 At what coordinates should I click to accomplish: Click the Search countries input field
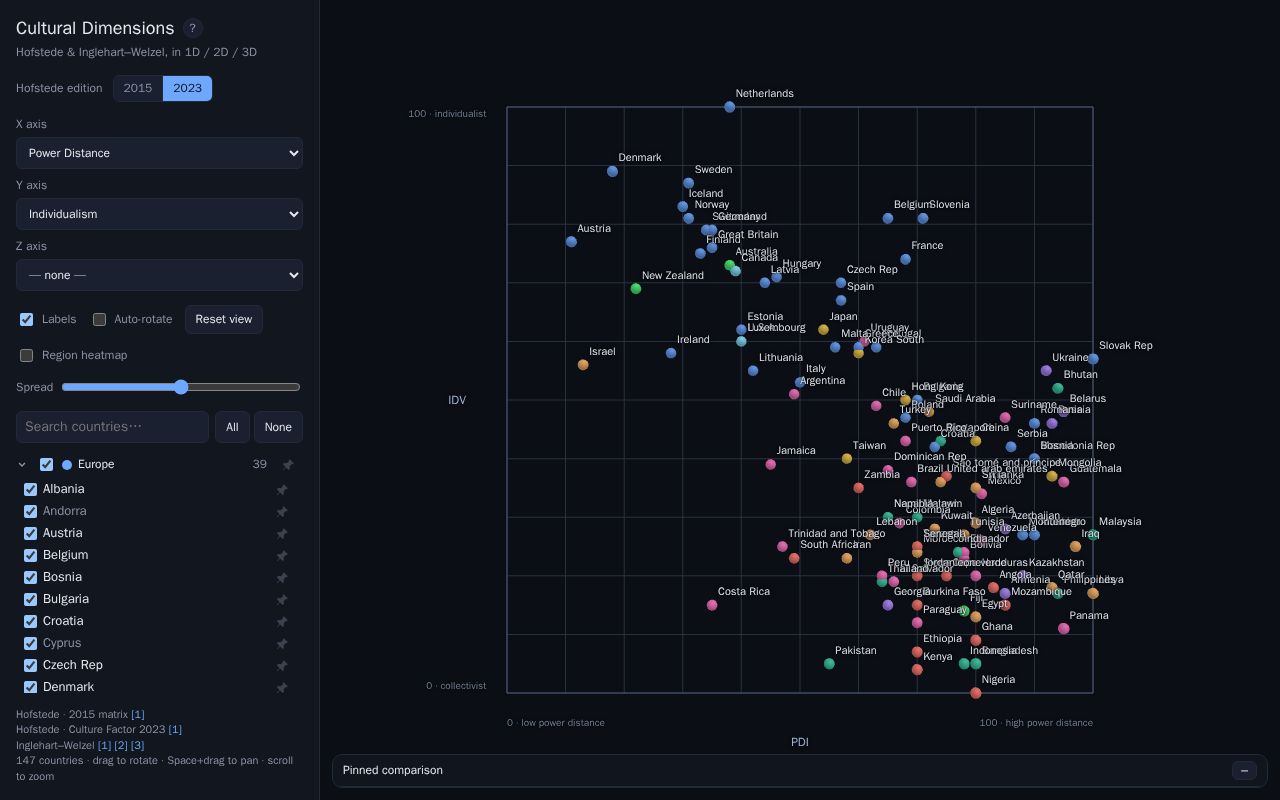112,427
